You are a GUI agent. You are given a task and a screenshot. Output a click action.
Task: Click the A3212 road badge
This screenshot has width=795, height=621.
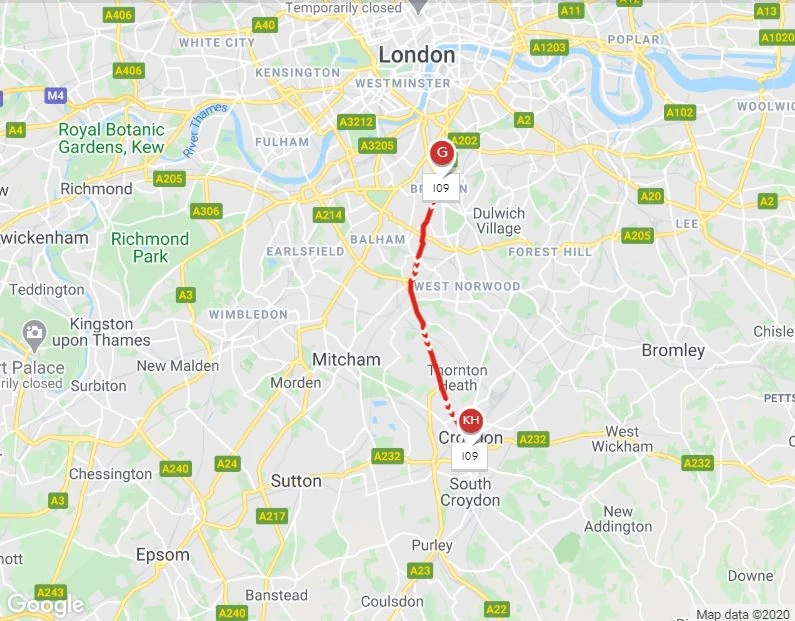[x=356, y=122]
